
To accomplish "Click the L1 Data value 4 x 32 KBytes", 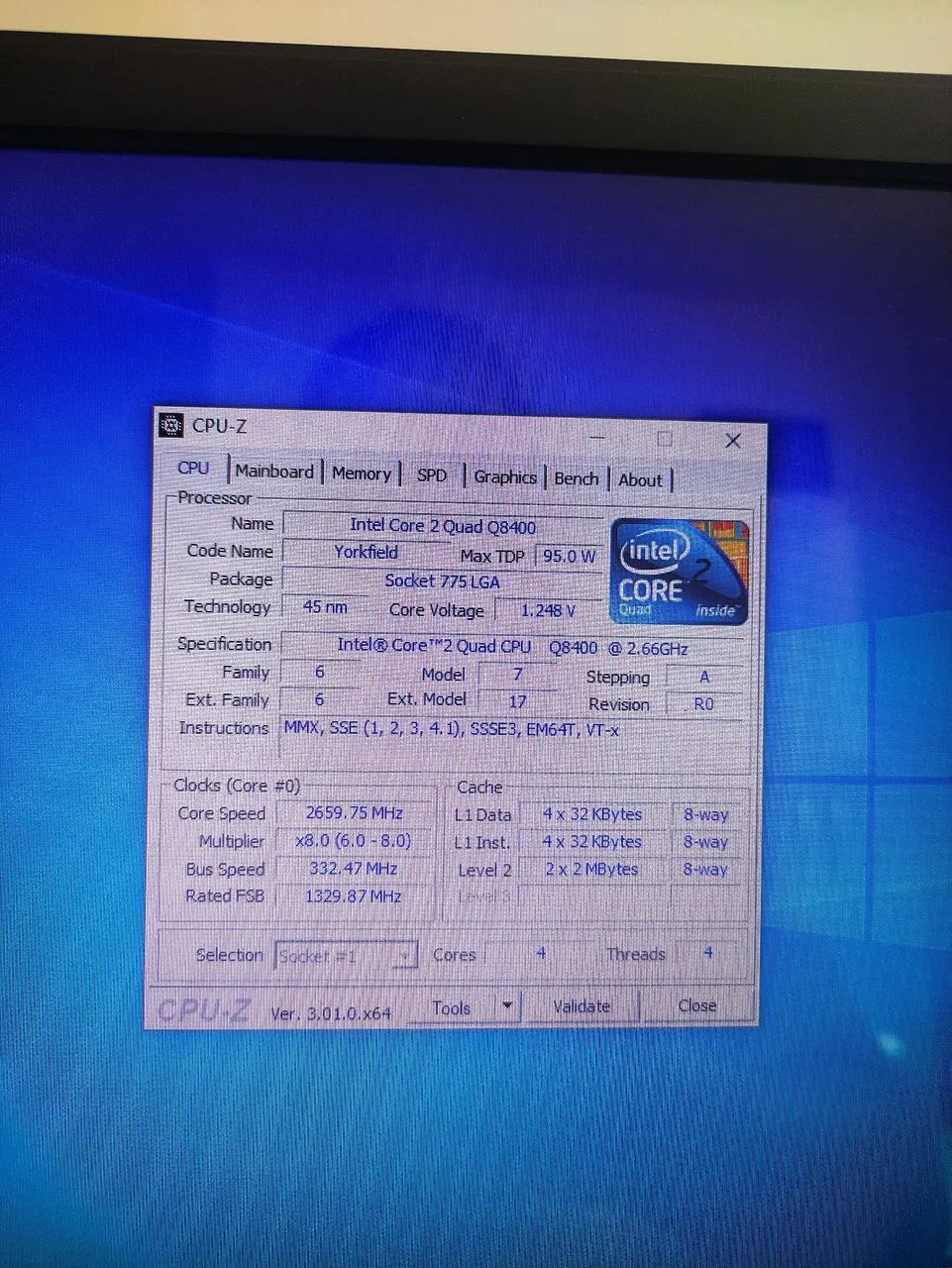I will [592, 814].
